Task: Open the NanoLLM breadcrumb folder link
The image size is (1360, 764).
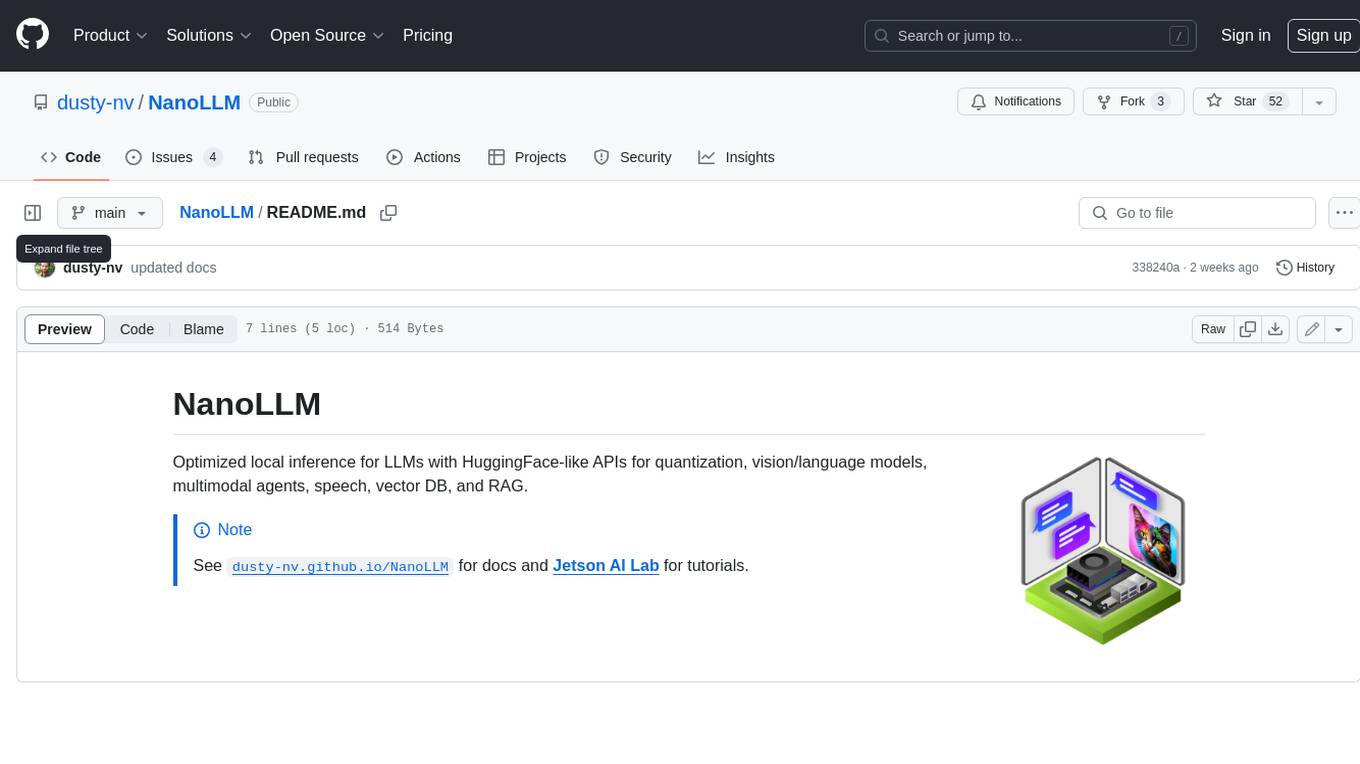Action: coord(216,213)
